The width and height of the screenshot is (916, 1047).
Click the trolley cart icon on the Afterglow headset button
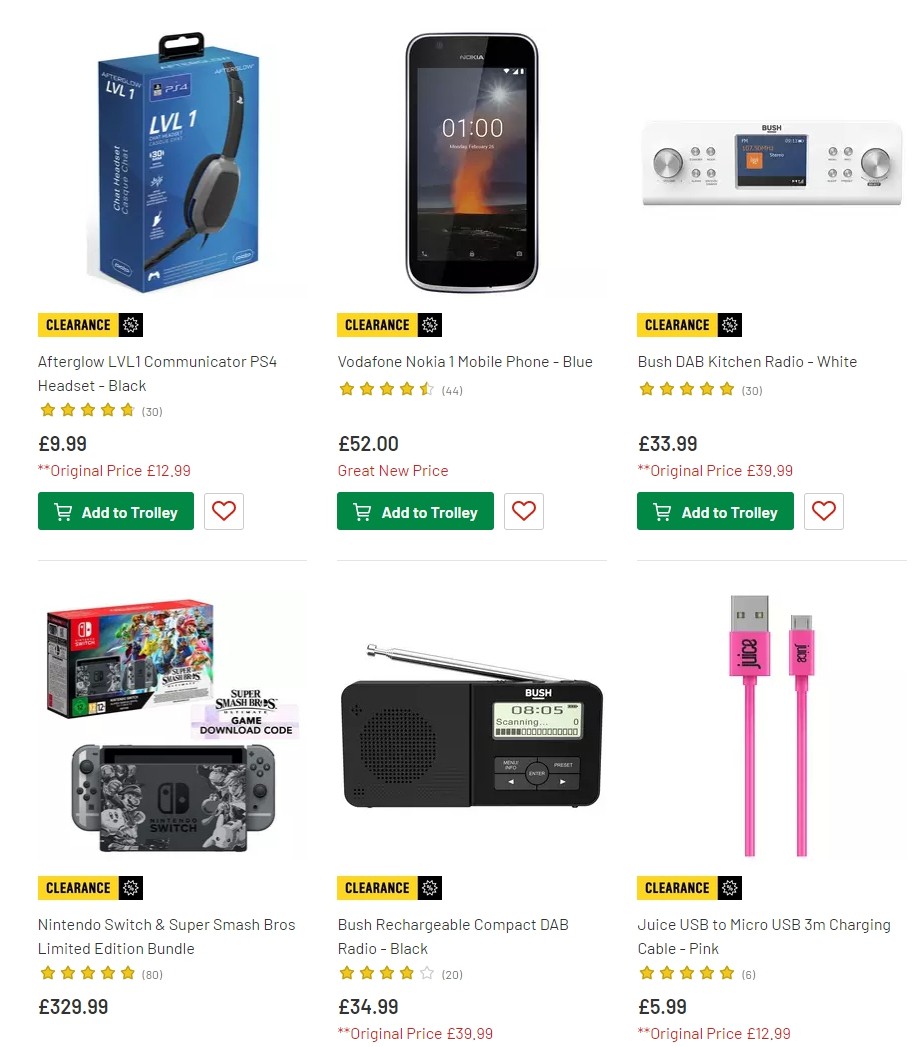pos(63,511)
